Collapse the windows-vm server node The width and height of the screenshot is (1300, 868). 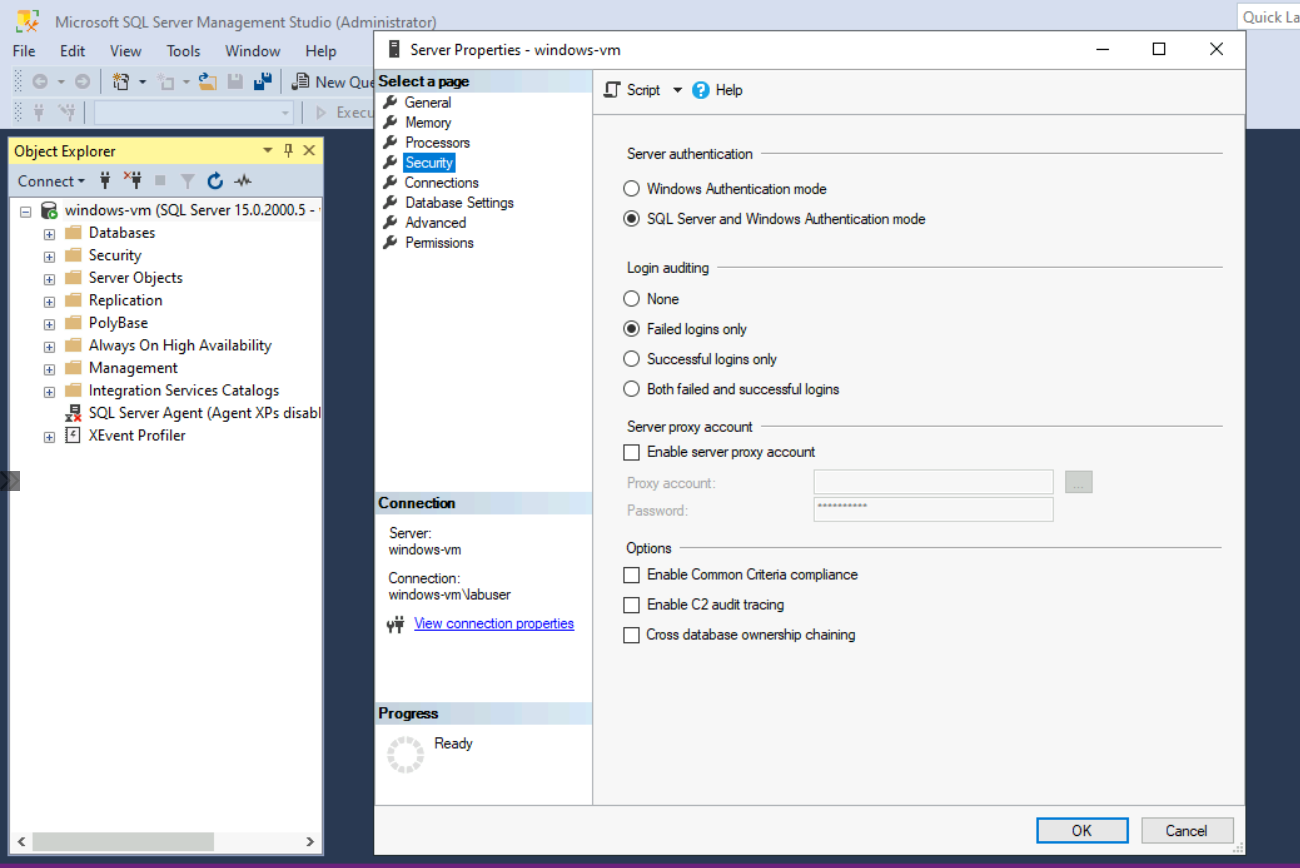click(x=26, y=212)
